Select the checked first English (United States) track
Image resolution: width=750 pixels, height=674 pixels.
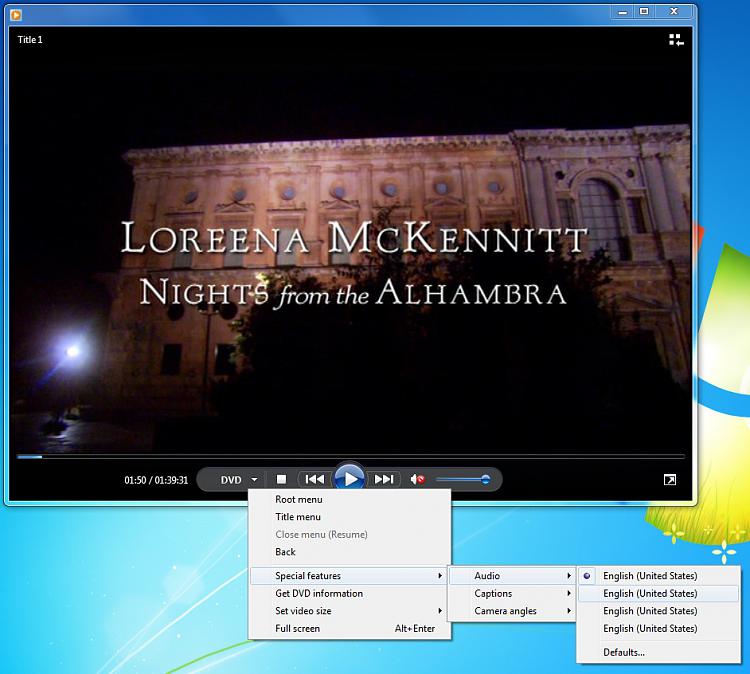pyautogui.click(x=659, y=575)
